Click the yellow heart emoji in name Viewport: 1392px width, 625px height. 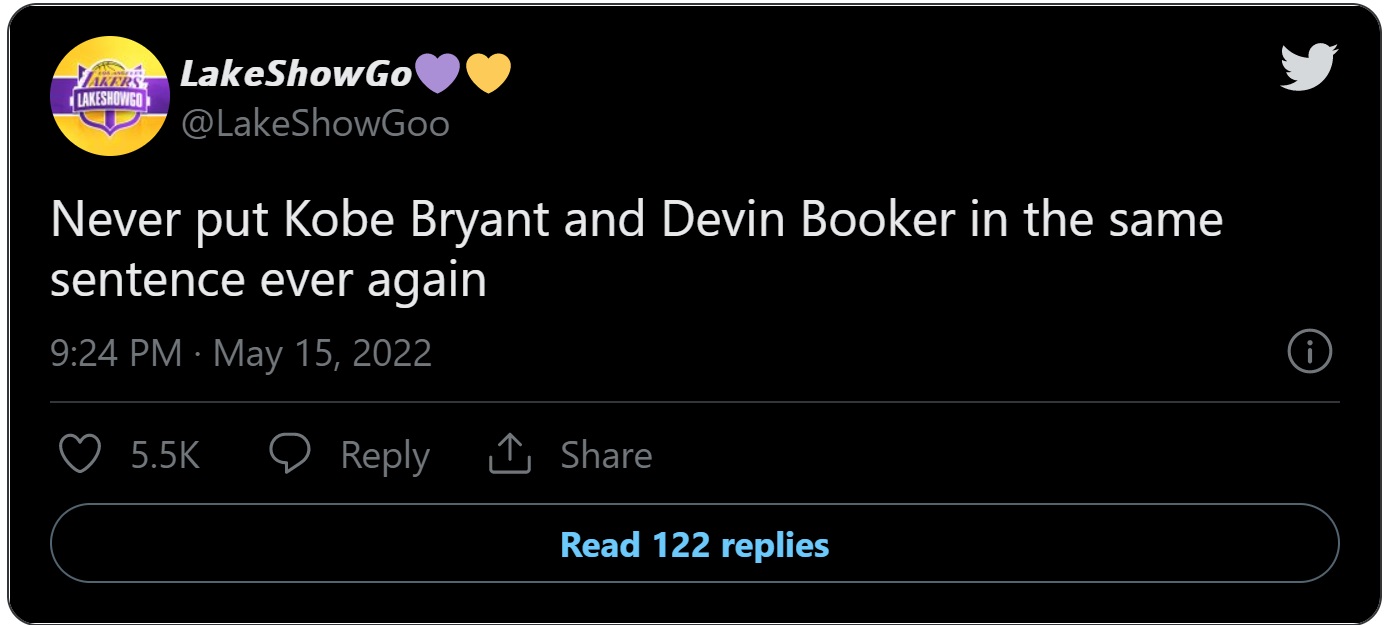[x=488, y=73]
